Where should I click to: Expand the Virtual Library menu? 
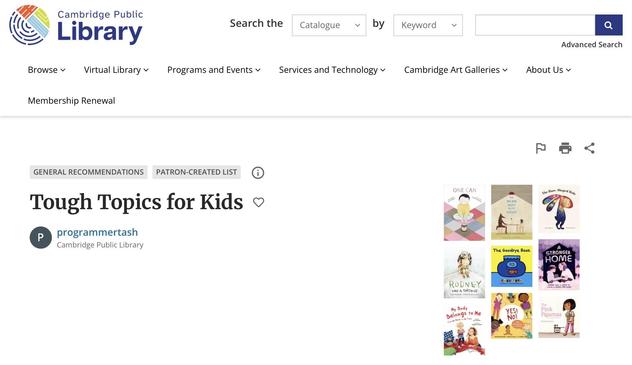(x=116, y=70)
